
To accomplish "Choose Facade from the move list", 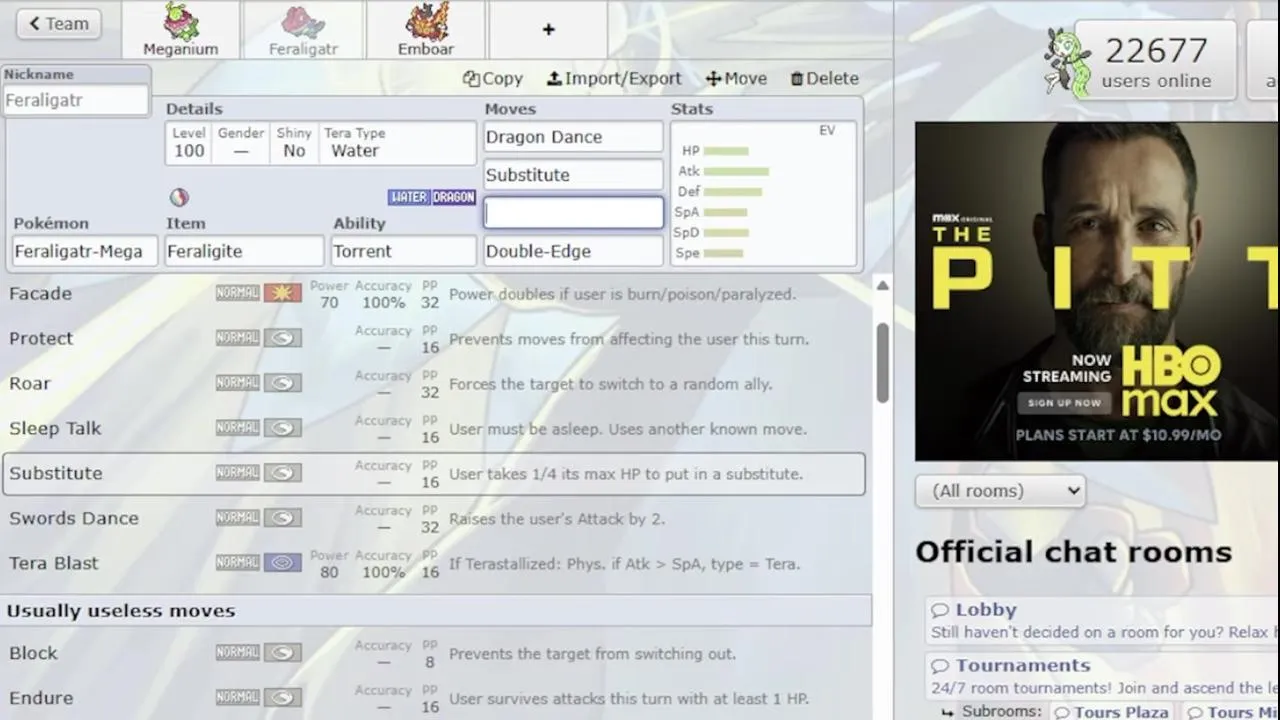I will pos(434,294).
